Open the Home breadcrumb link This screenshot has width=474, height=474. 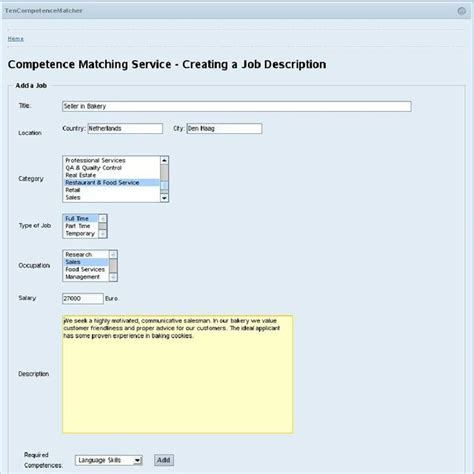coord(16,39)
